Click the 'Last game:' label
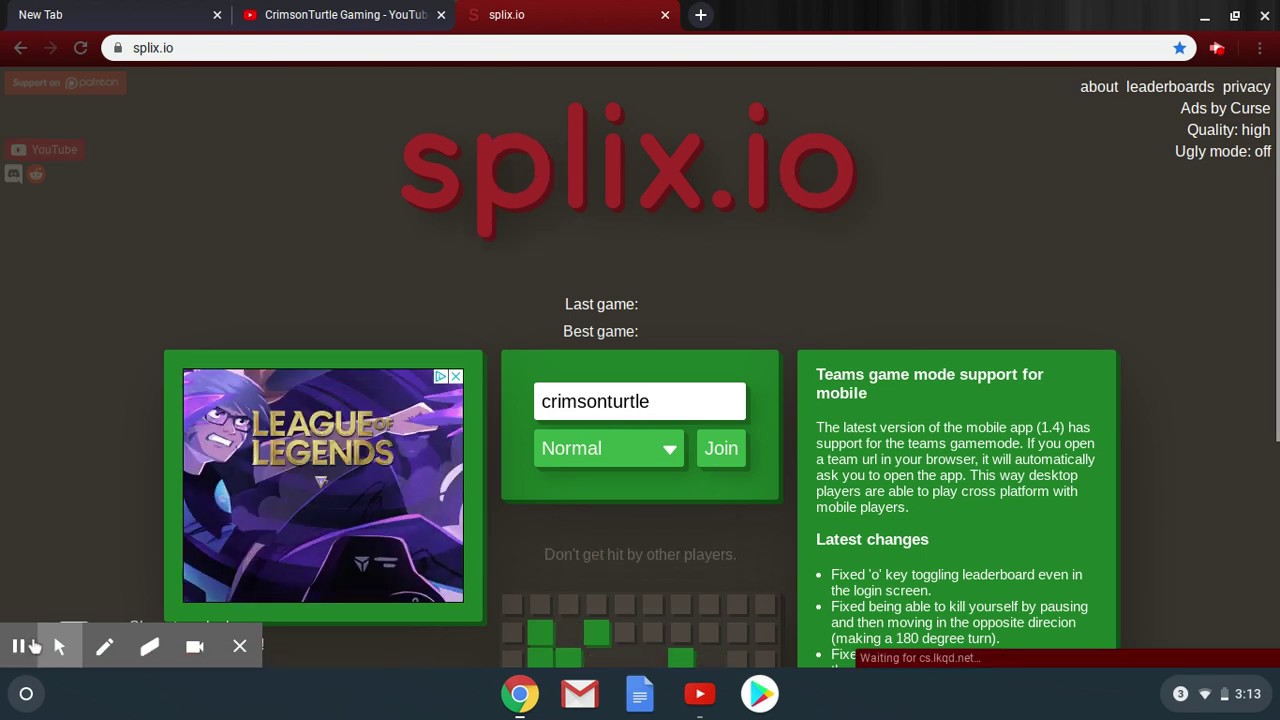 click(601, 304)
